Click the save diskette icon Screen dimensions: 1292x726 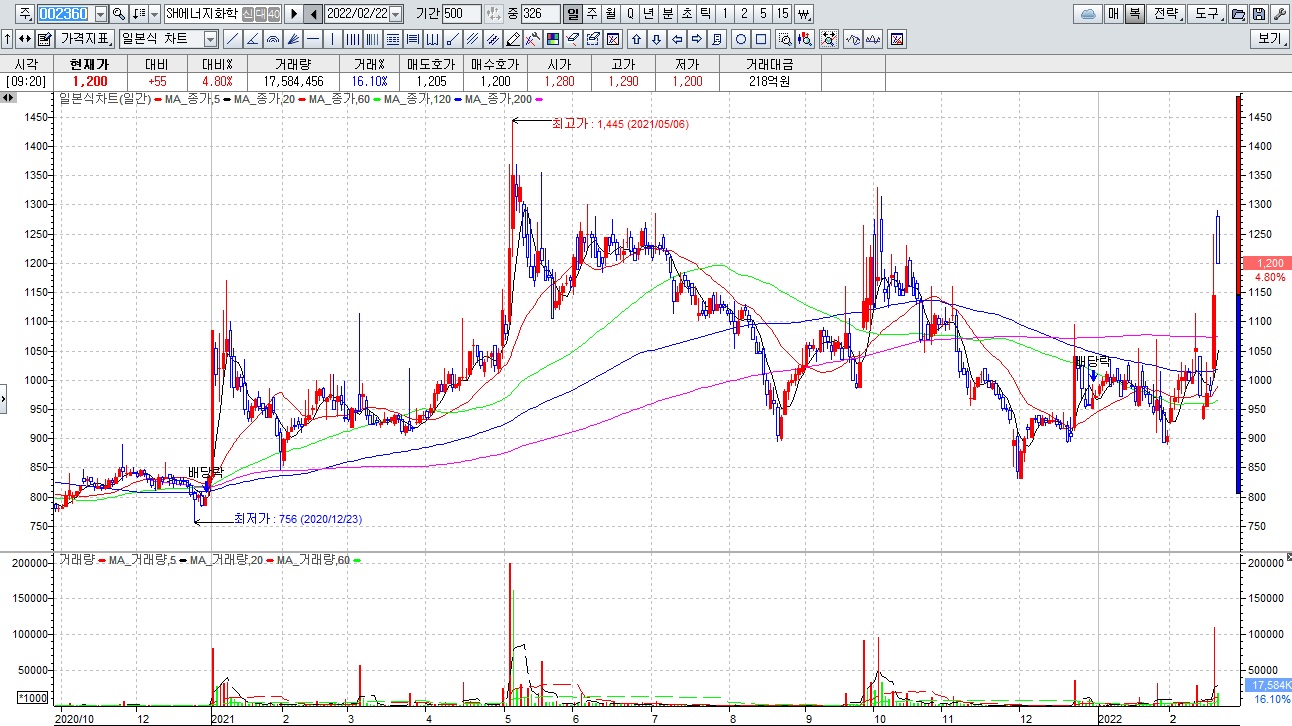pyautogui.click(x=1259, y=14)
